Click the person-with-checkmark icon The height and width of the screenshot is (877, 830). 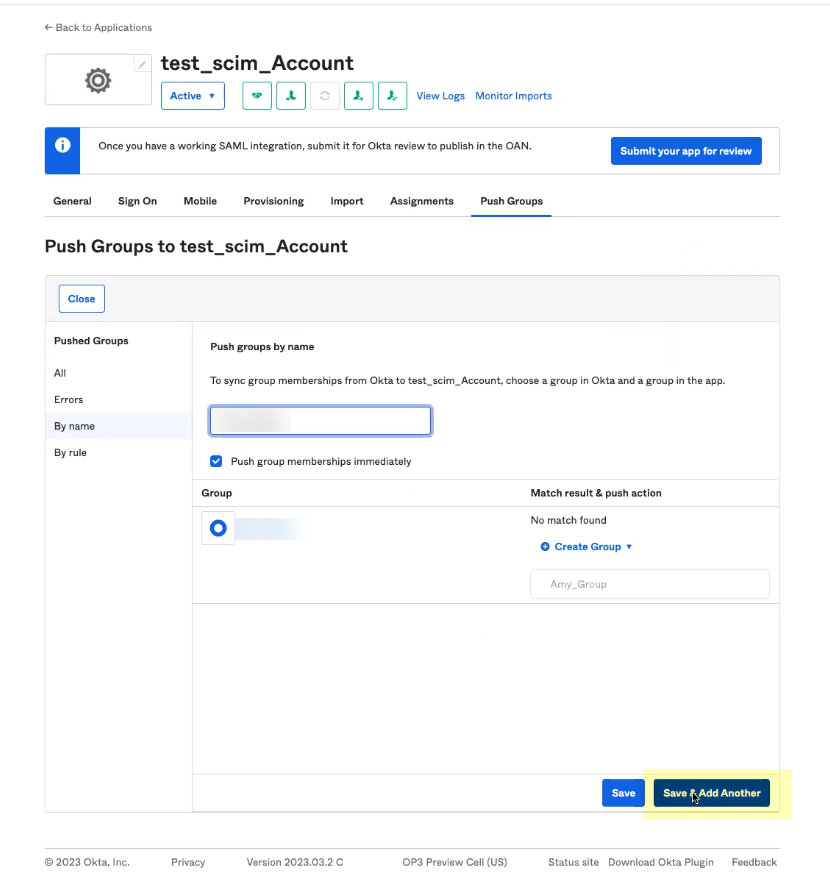[392, 96]
